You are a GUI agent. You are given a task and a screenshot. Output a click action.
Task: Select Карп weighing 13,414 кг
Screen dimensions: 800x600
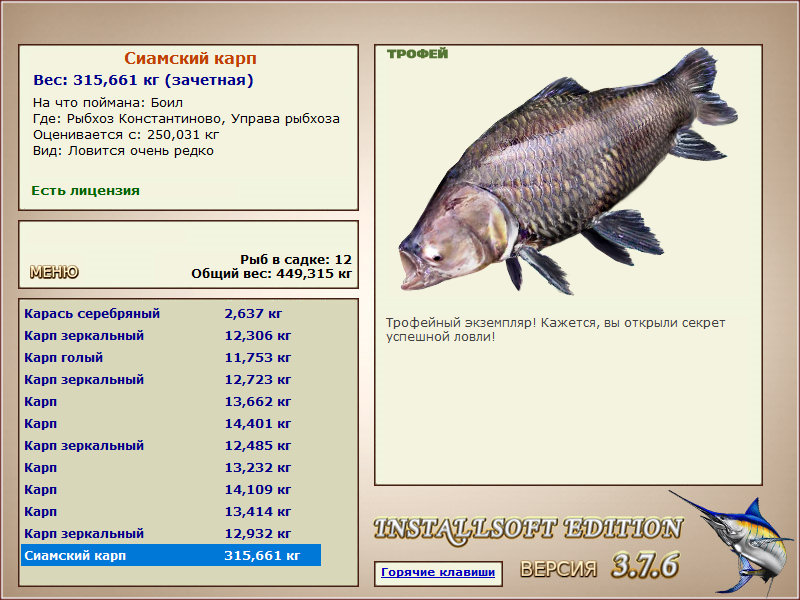coord(171,511)
